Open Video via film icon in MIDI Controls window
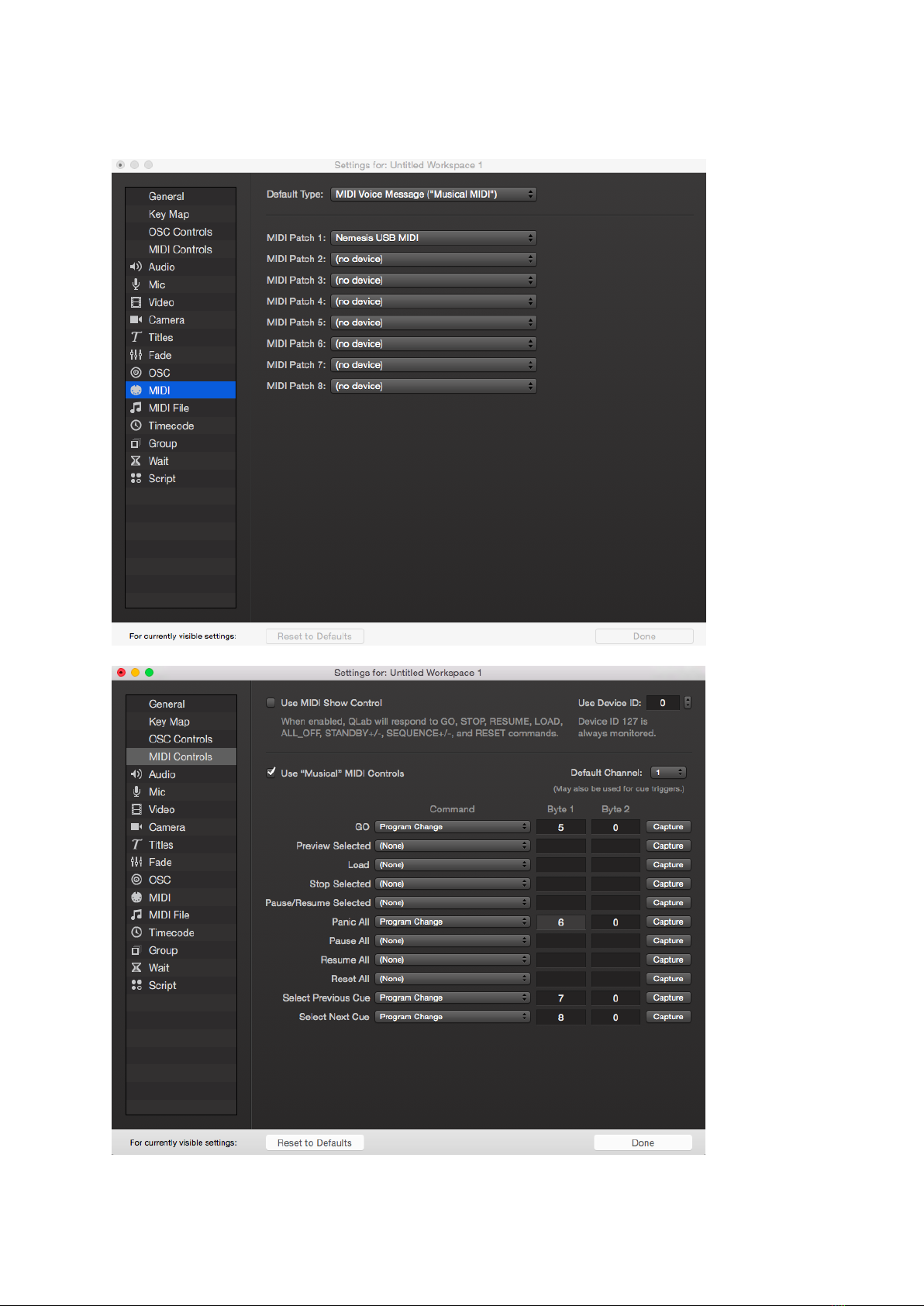The image size is (924, 1306). click(136, 809)
